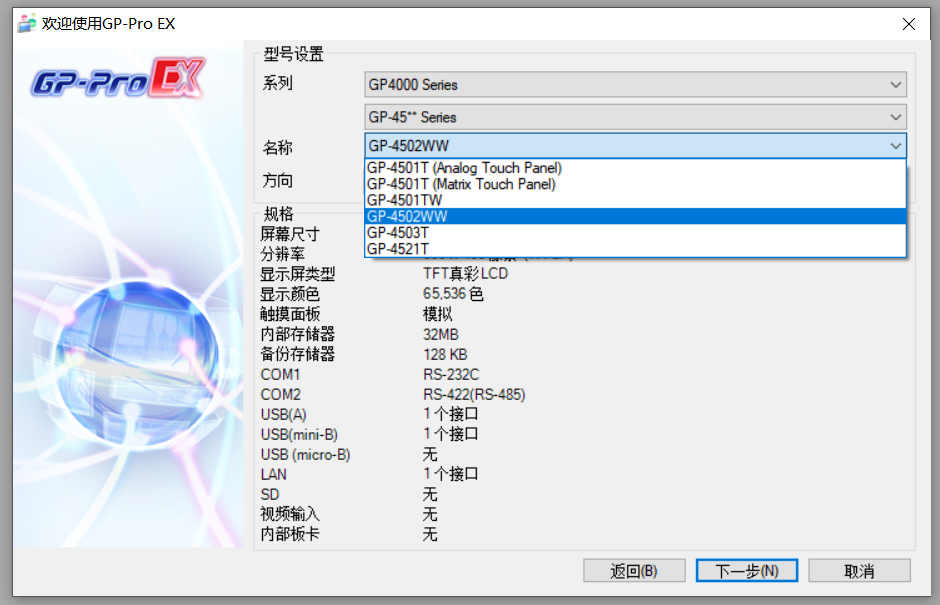Click the 下一步(N) next button
The image size is (940, 605).
[746, 571]
